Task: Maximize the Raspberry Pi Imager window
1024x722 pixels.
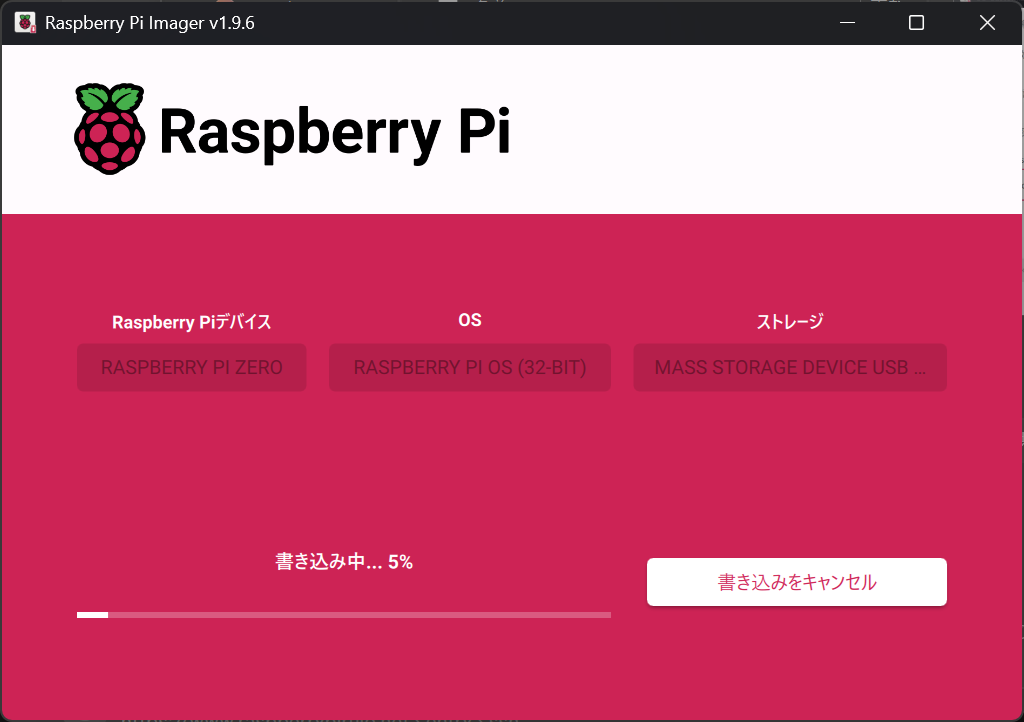Action: [x=916, y=22]
